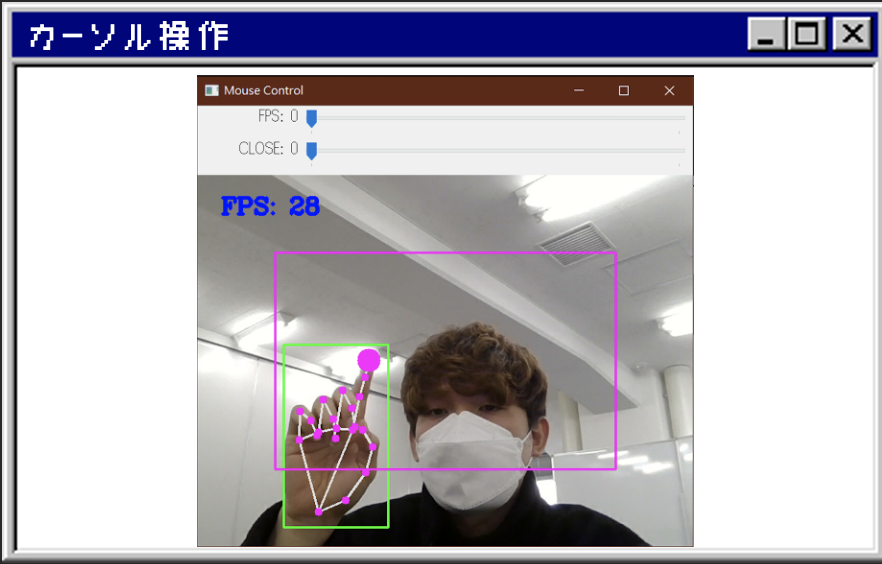The width and height of the screenshot is (882, 564).
Task: Click the "CLOSE: 0" slider label
Action: coord(268,149)
